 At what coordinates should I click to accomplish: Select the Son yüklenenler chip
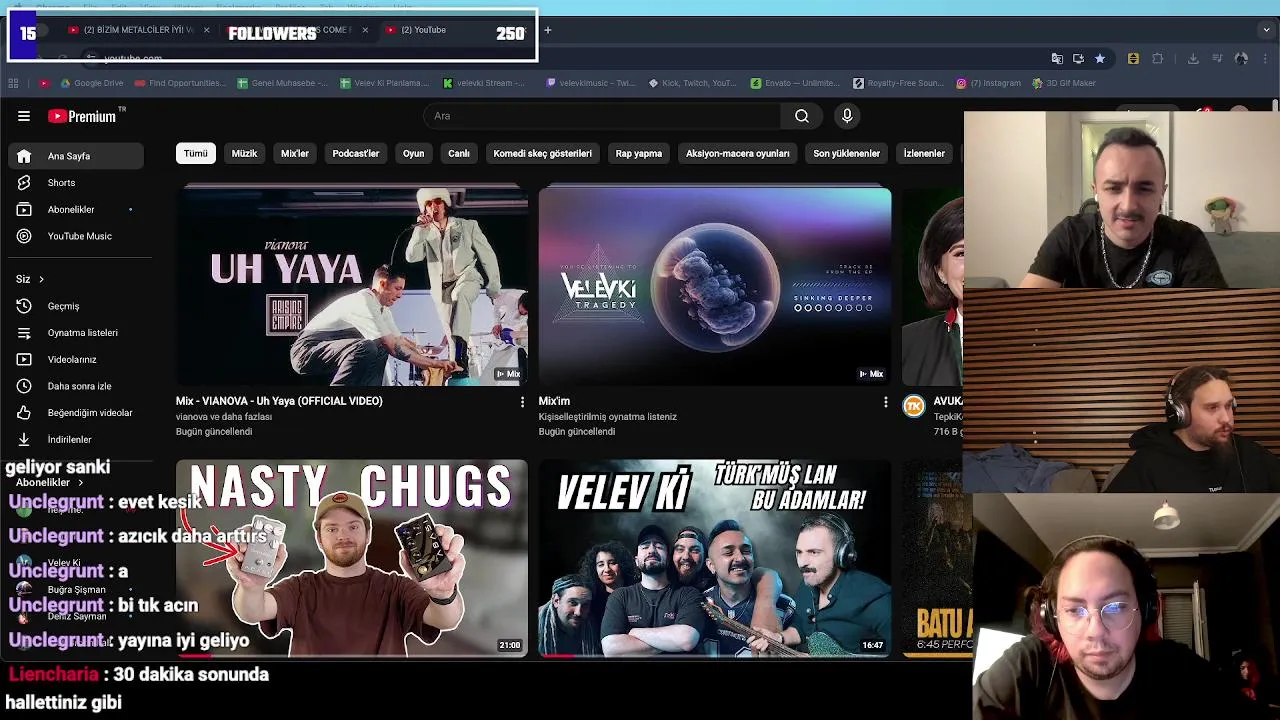846,153
